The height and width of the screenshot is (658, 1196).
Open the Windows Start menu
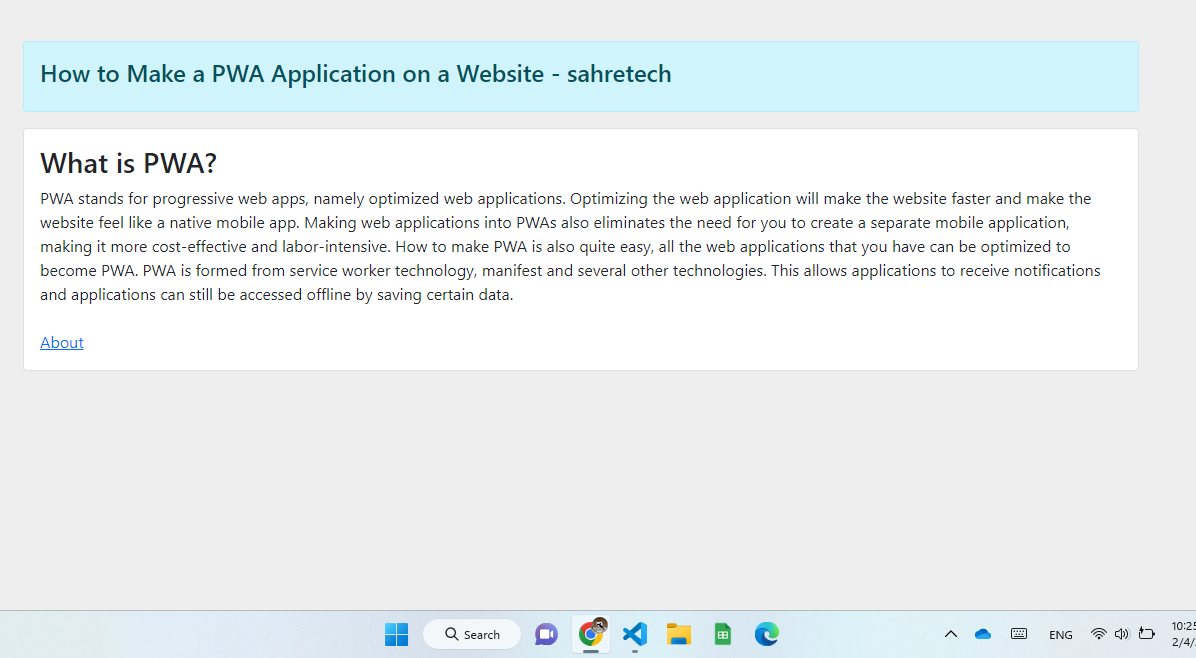397,634
